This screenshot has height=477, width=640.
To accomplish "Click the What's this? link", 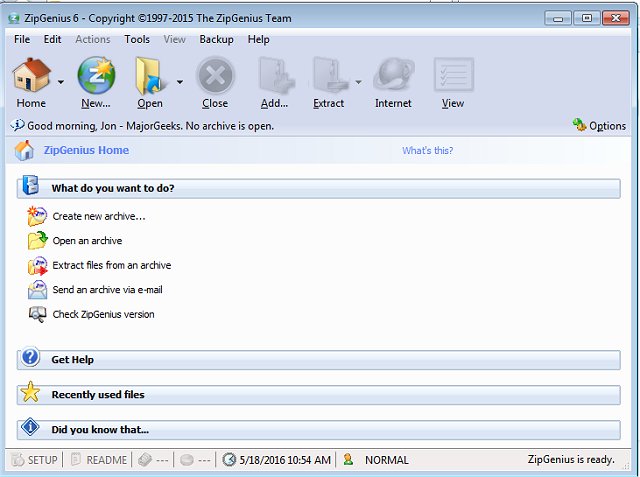I will [x=427, y=151].
